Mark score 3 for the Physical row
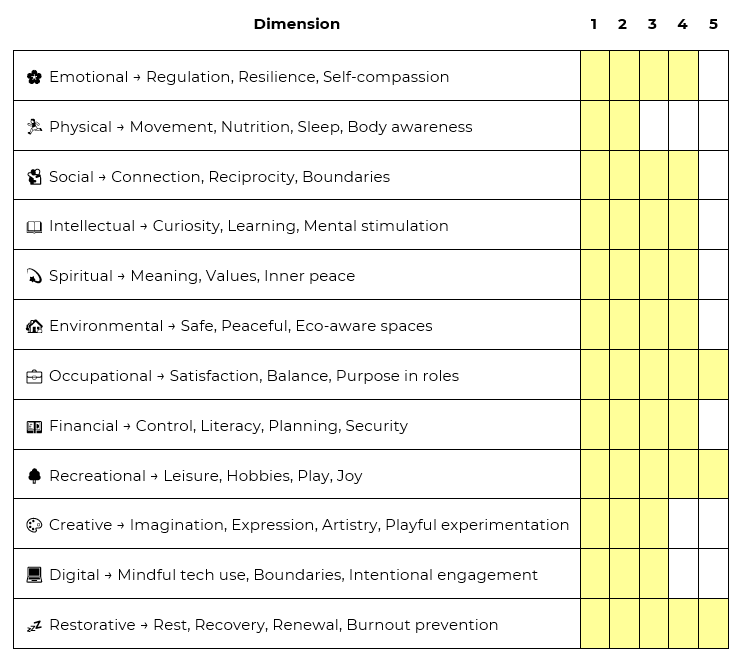 tap(653, 126)
